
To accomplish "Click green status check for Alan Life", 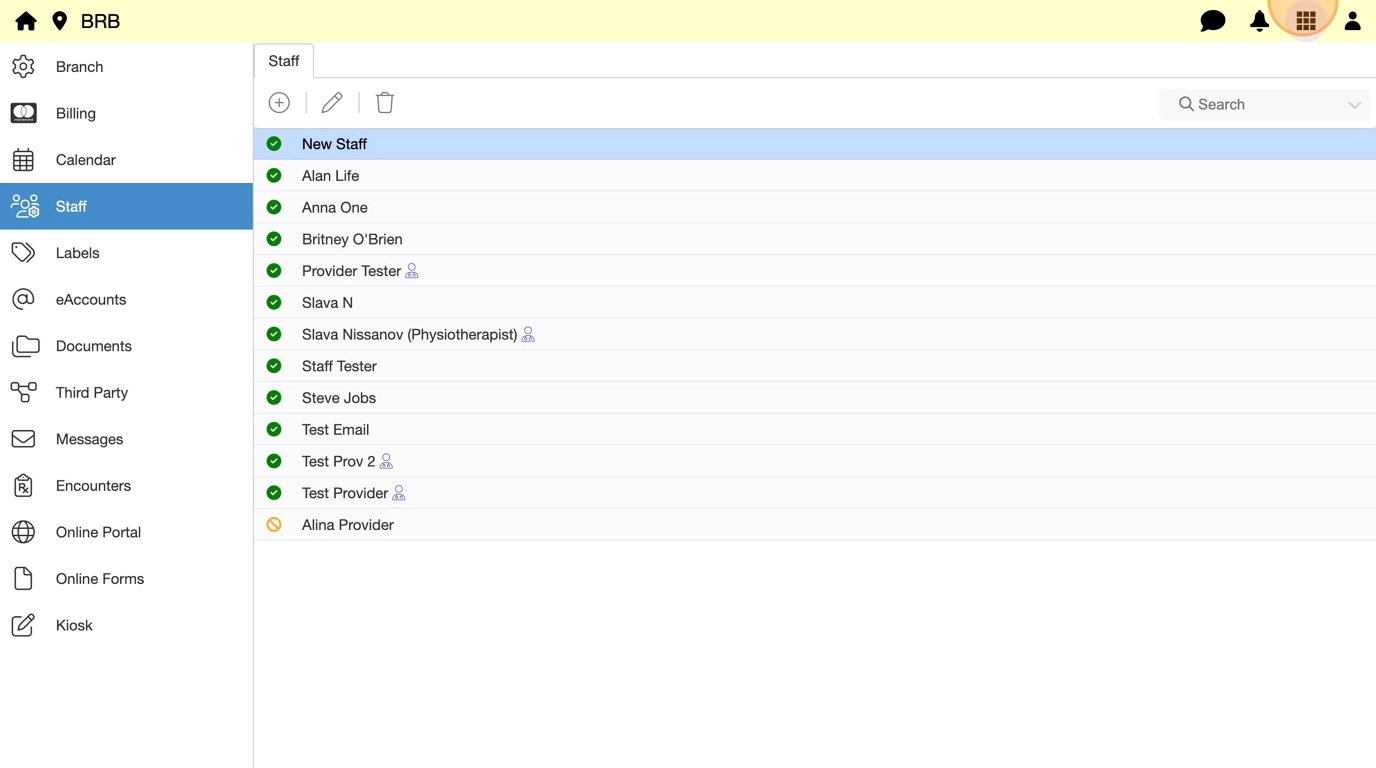I will coord(274,176).
